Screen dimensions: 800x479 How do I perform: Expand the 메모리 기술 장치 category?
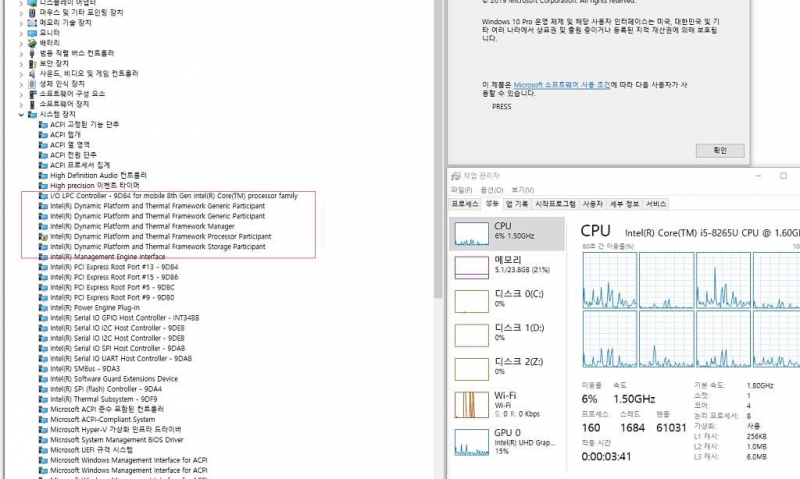click(21, 22)
